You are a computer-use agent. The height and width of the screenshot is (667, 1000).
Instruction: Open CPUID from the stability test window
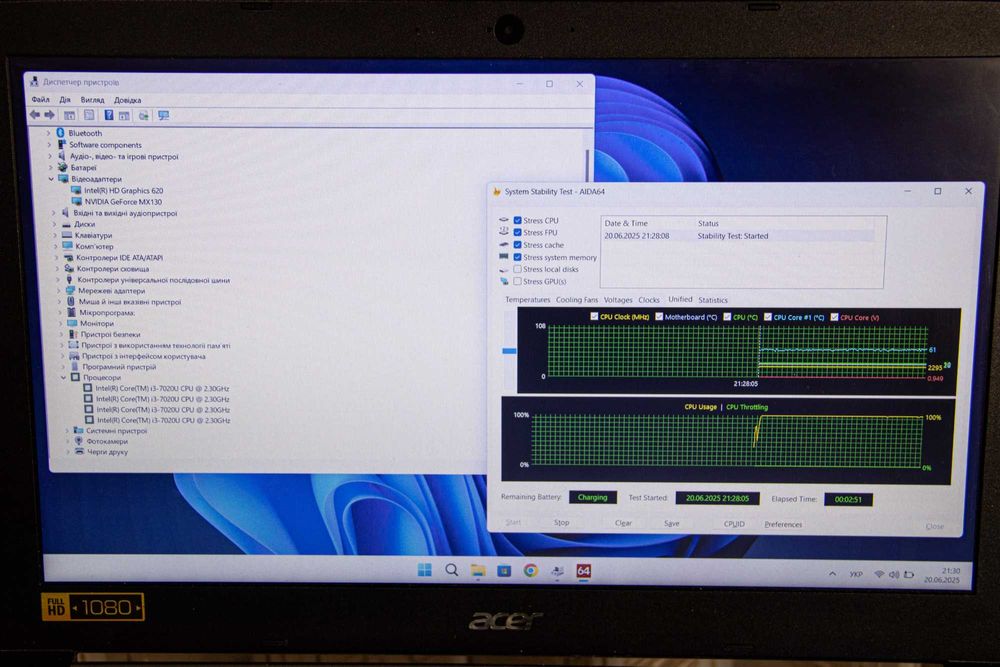(x=734, y=524)
